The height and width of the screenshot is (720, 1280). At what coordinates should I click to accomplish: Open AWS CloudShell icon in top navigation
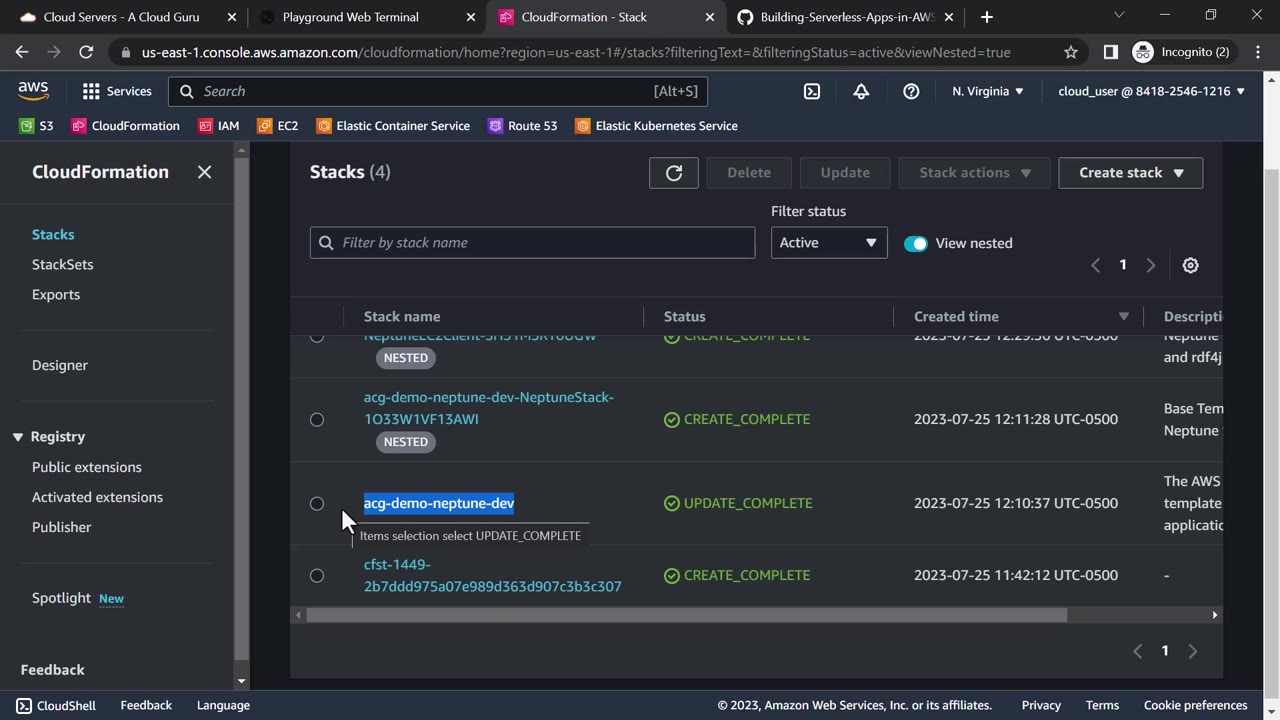(812, 91)
